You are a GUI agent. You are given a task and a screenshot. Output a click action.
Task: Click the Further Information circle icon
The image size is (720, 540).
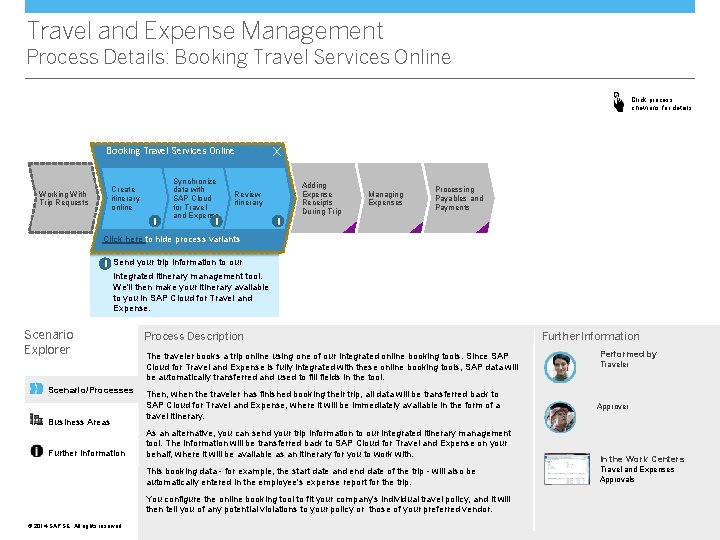click(37, 451)
